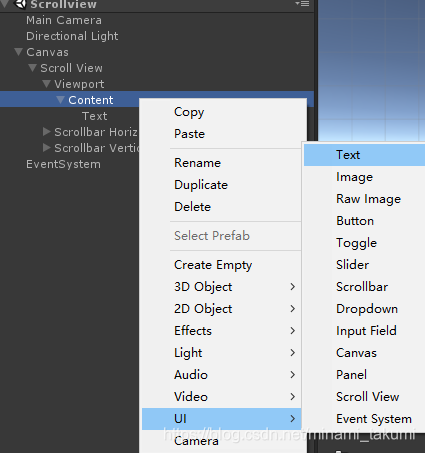Open the 2D Object submenu

coord(222,309)
